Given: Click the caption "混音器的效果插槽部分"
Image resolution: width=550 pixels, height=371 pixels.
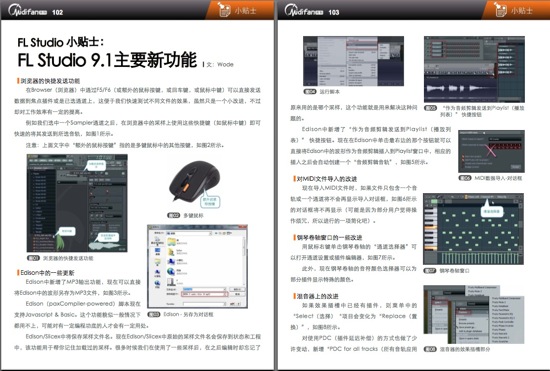Looking at the screenshot, I should [x=465, y=349].
